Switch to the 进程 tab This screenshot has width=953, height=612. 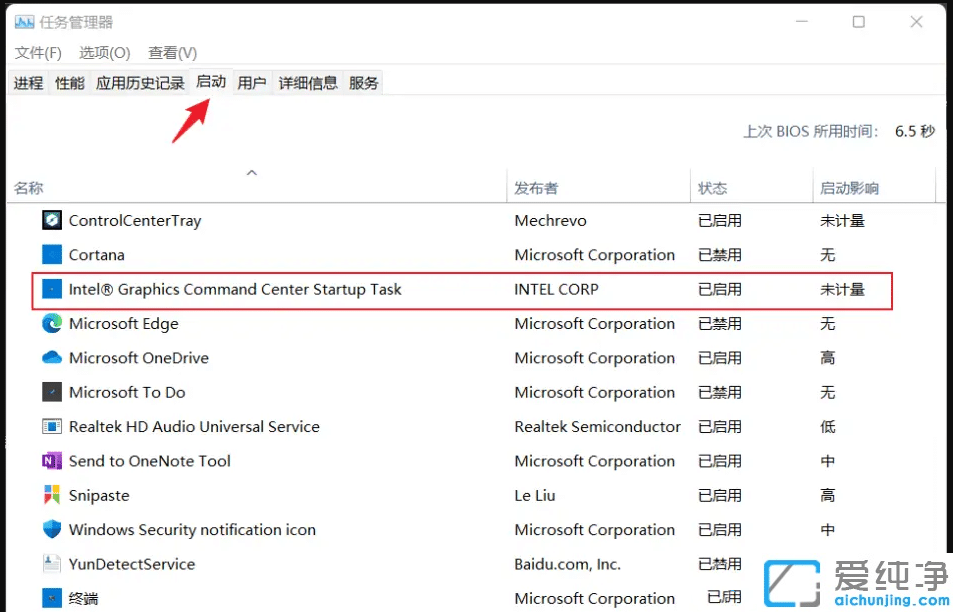coord(28,82)
